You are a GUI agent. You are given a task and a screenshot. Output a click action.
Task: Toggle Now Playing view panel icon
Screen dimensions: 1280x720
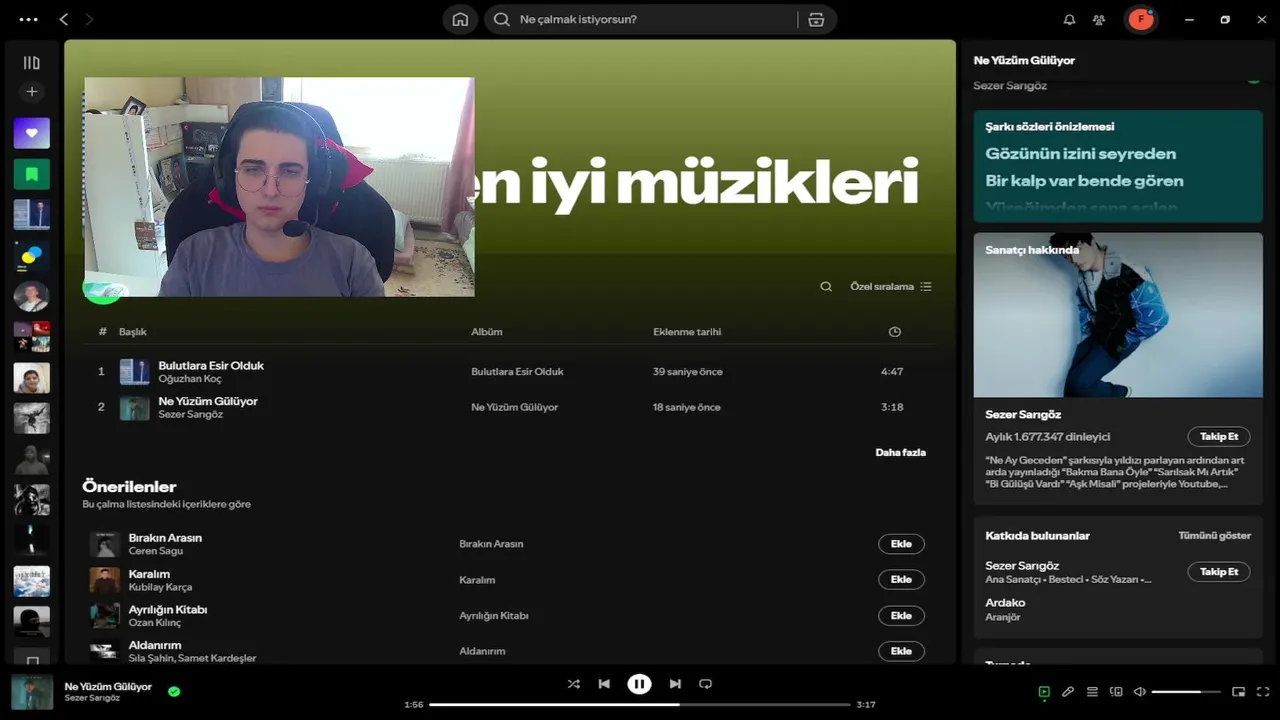click(1044, 692)
